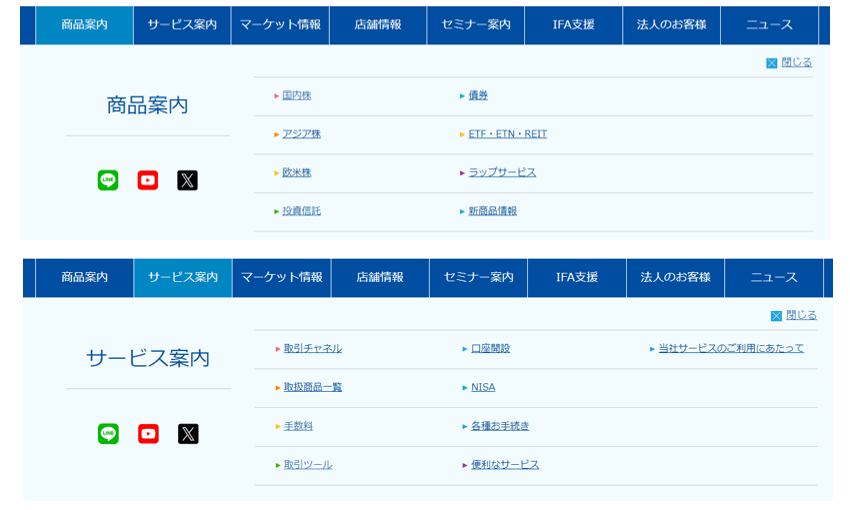Open the 新商品情報 link

(x=492, y=211)
